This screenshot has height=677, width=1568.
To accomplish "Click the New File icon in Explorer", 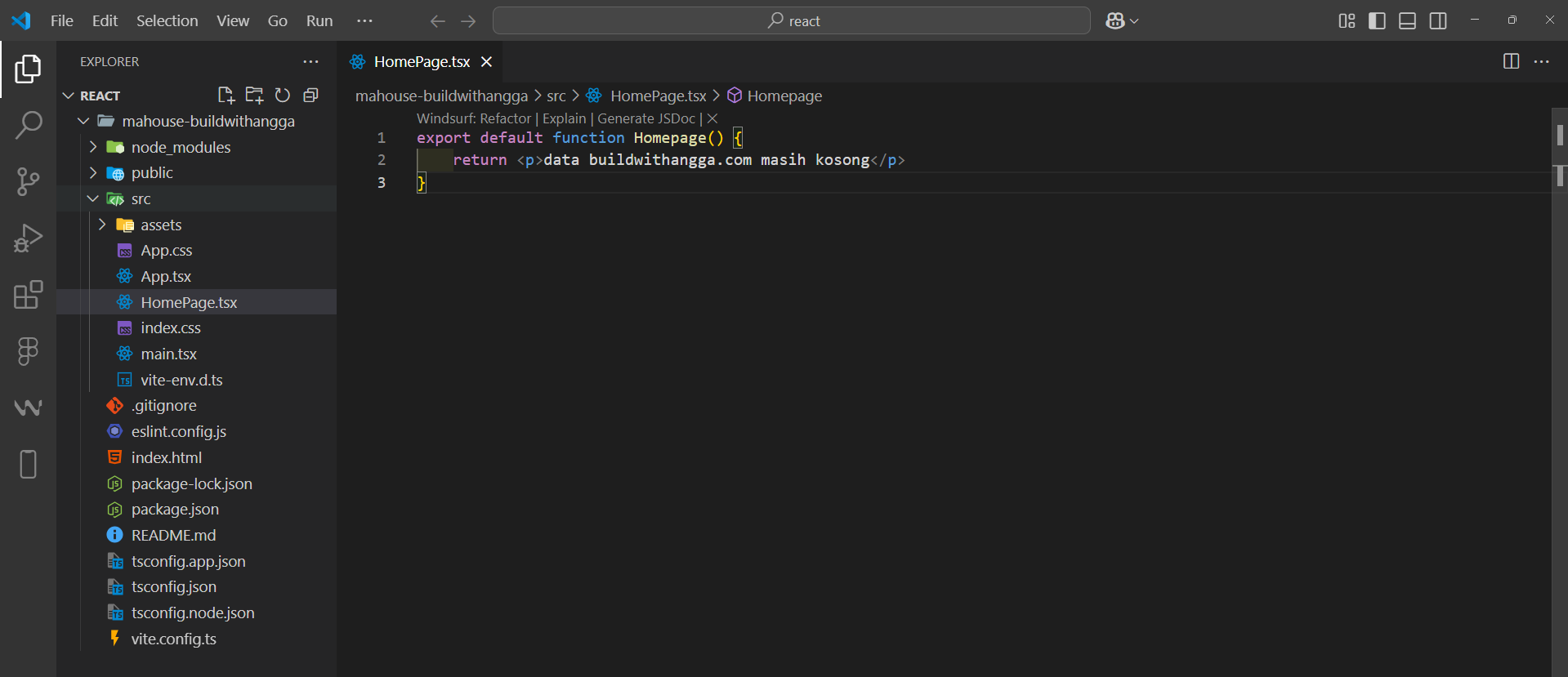I will tap(226, 96).
